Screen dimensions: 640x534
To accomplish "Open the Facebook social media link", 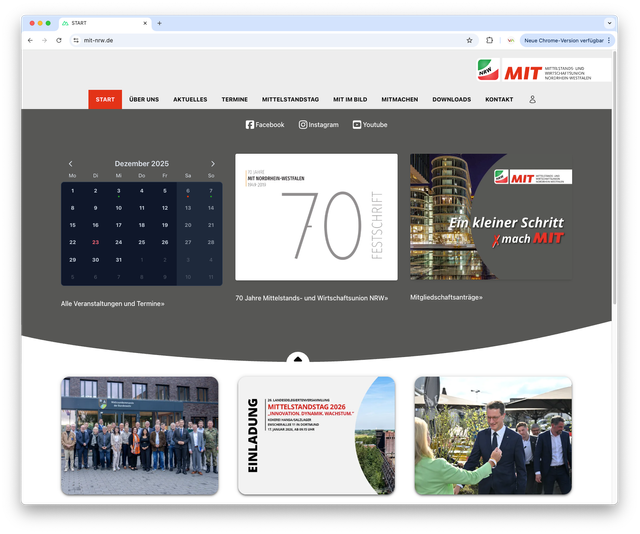I will (265, 125).
